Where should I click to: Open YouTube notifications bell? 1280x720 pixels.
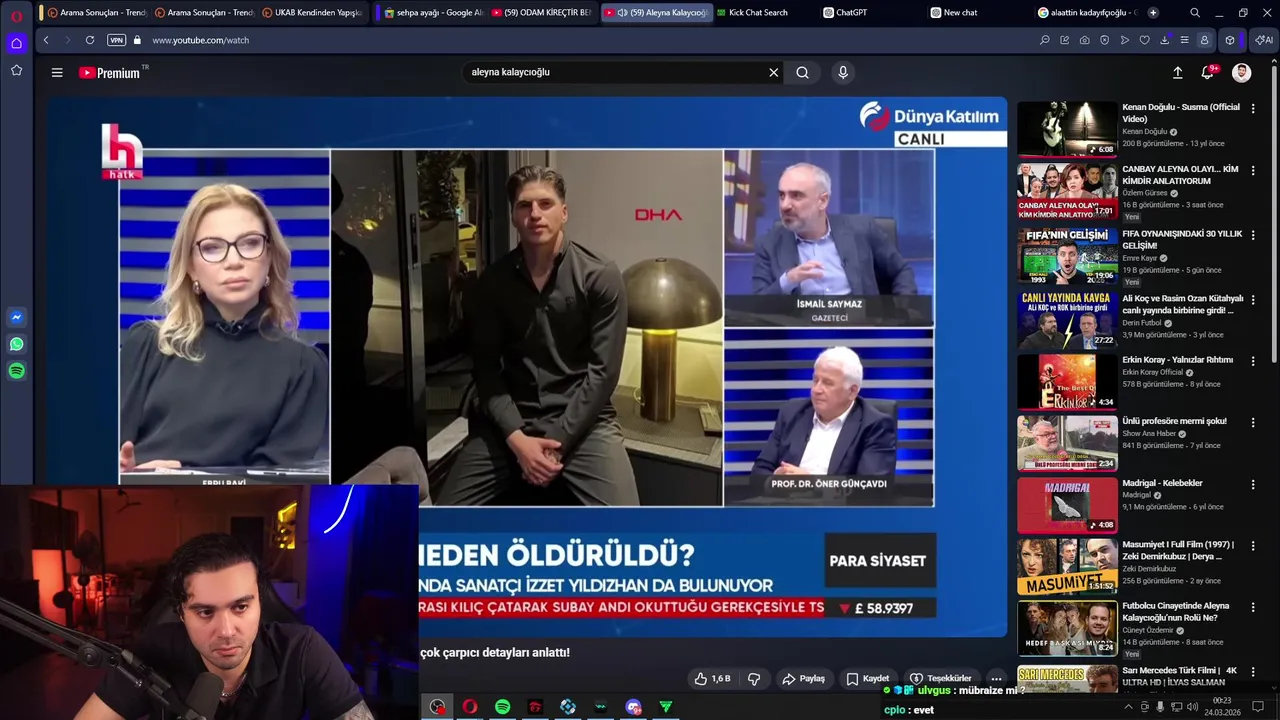click(x=1208, y=72)
